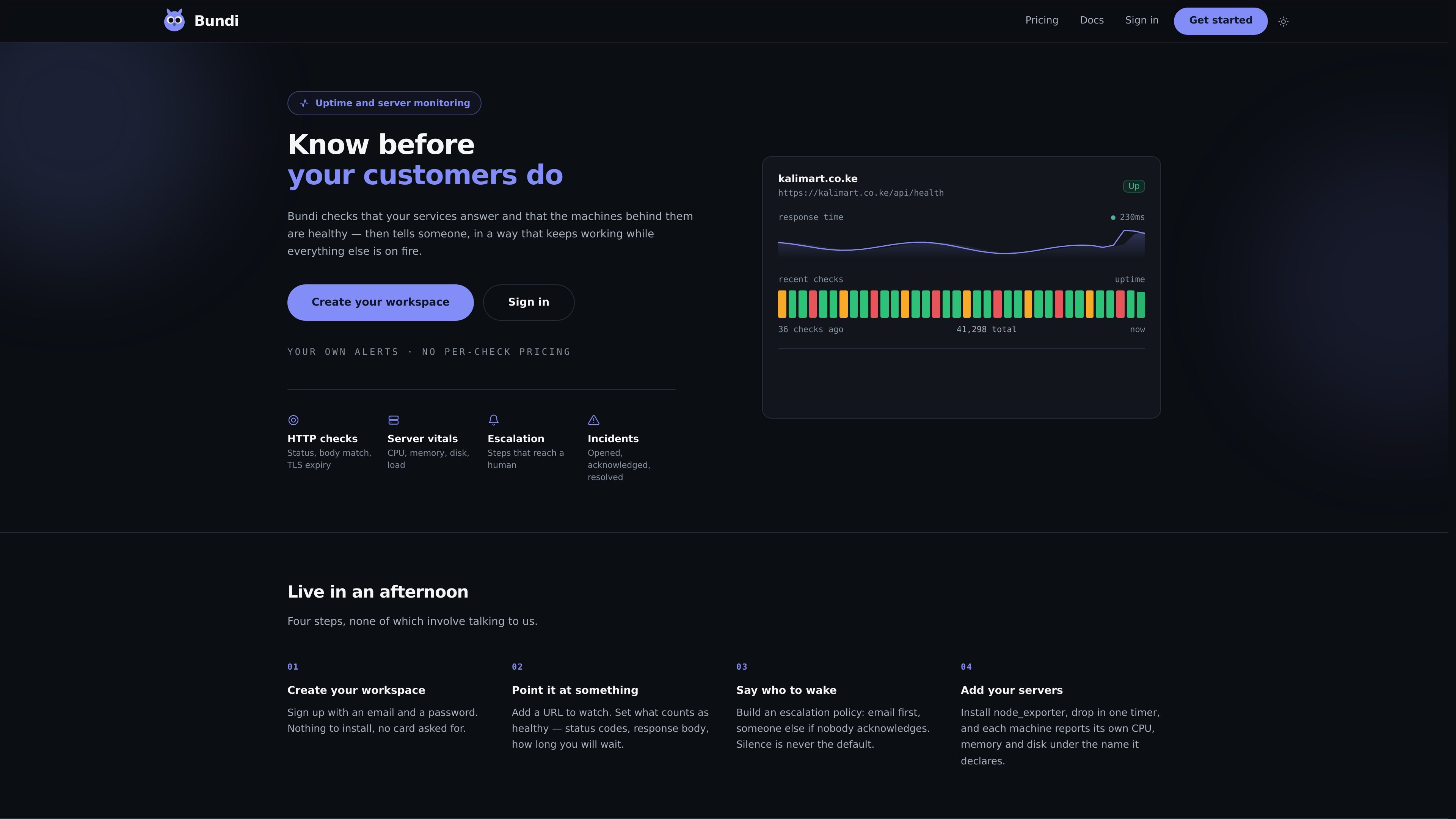Click YOUR OWN ALERTS tagline text
Viewport: 1456px width, 819px height.
pos(343,351)
